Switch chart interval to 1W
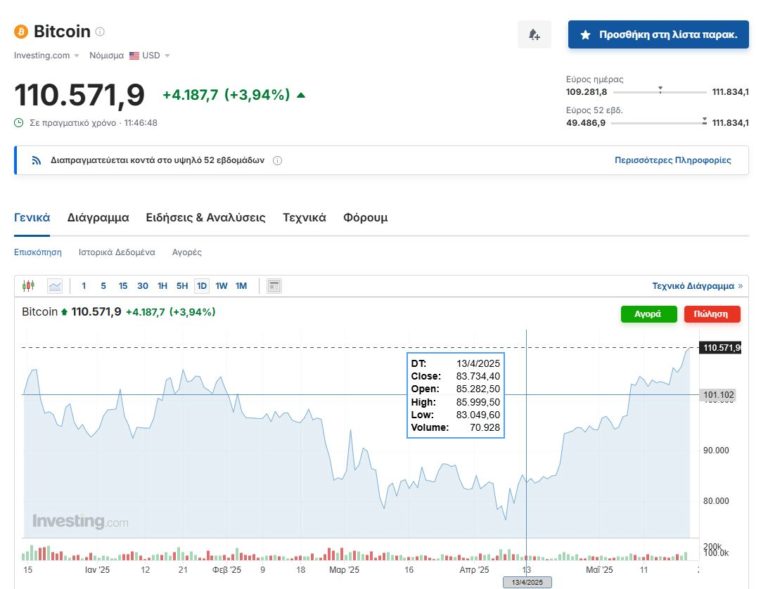 click(221, 286)
